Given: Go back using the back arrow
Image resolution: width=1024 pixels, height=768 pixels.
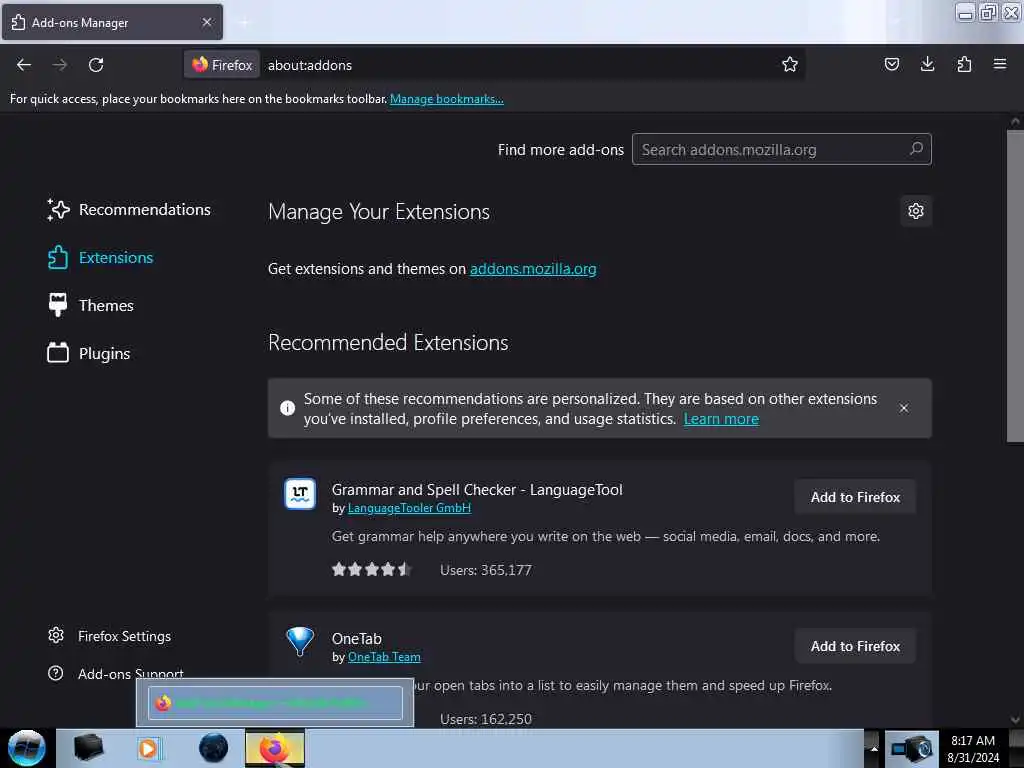Looking at the screenshot, I should point(24,65).
